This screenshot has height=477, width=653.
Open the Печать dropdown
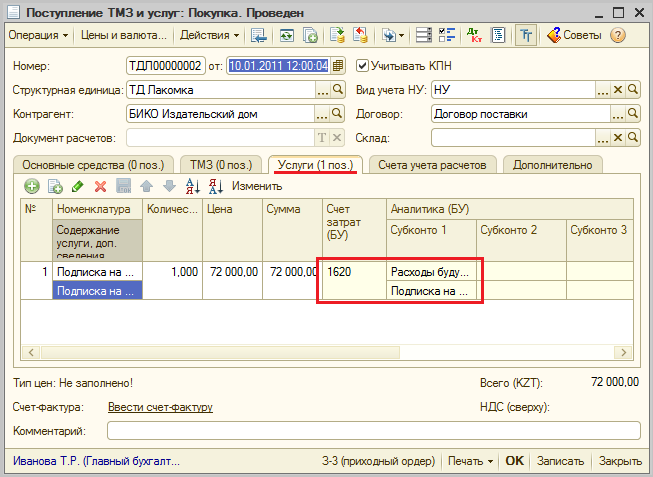pos(470,461)
